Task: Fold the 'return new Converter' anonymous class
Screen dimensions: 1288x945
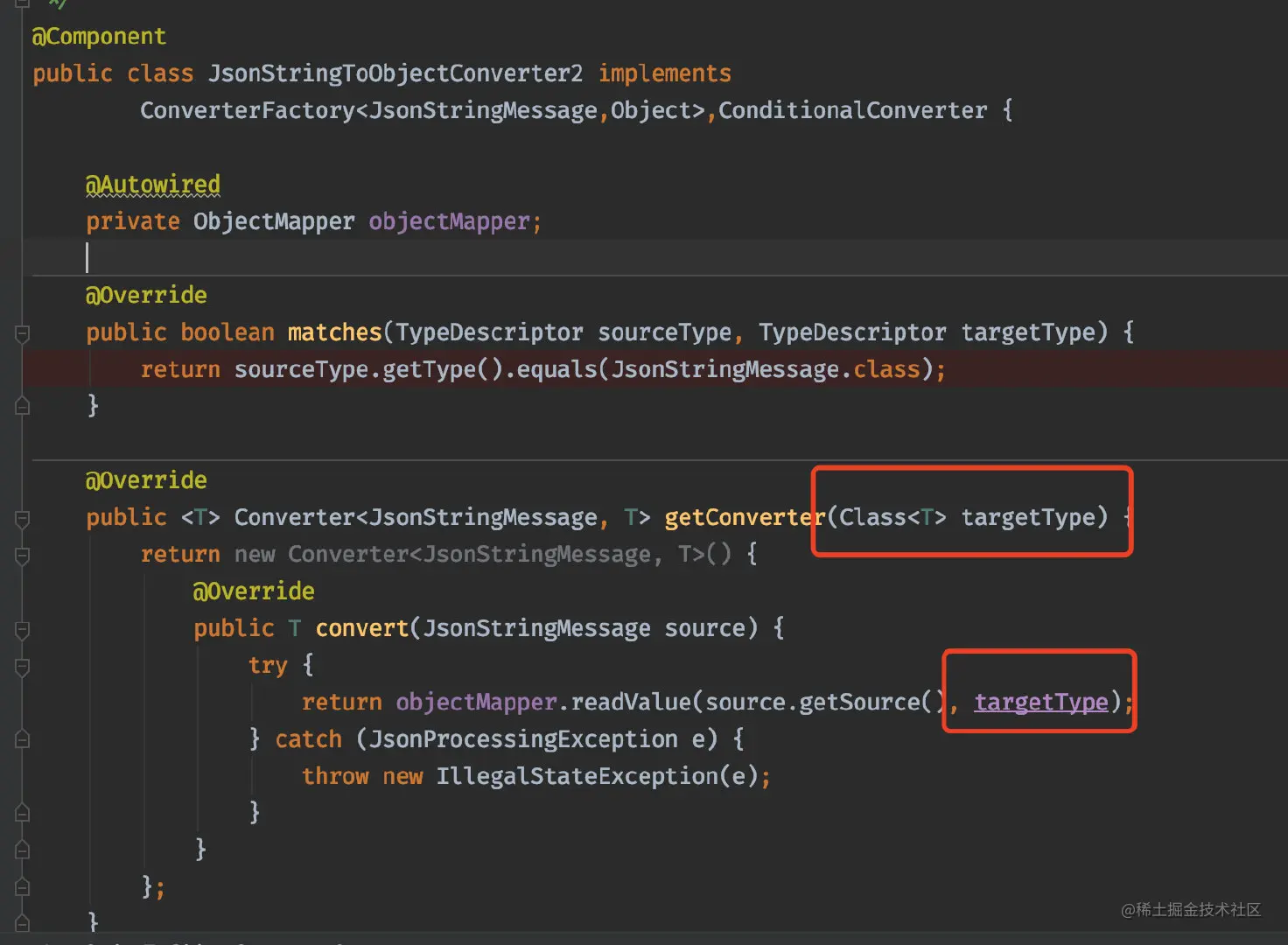Action: (x=23, y=556)
